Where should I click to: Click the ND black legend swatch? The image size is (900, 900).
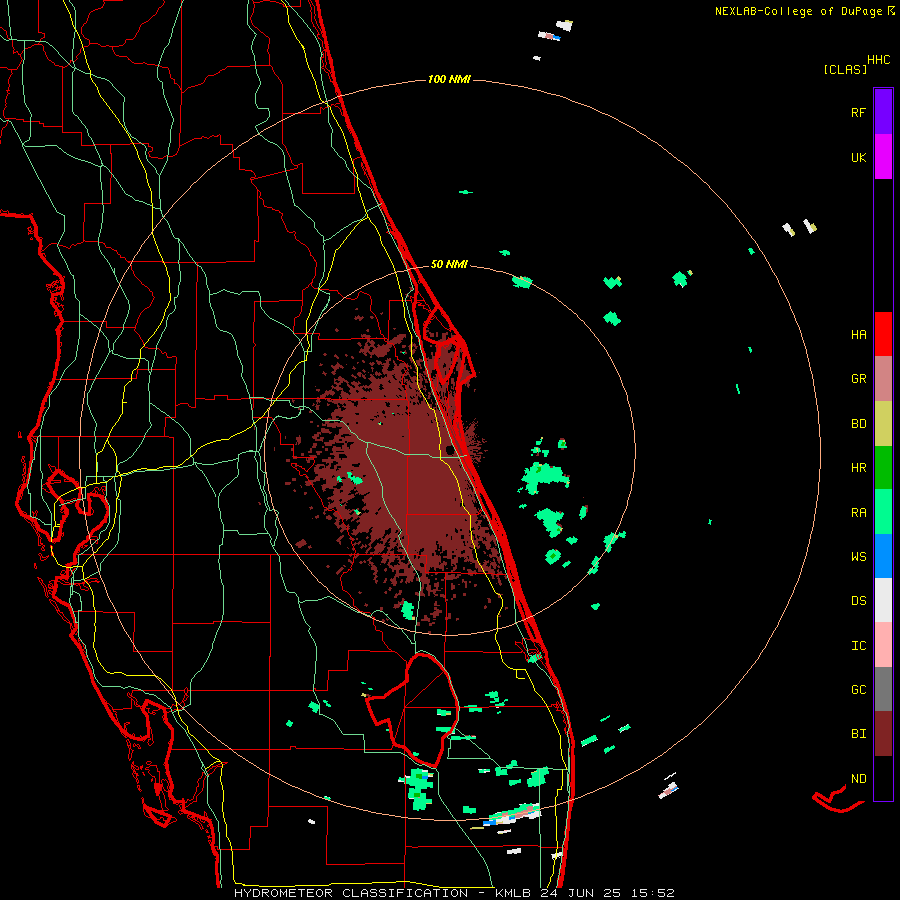[x=883, y=778]
